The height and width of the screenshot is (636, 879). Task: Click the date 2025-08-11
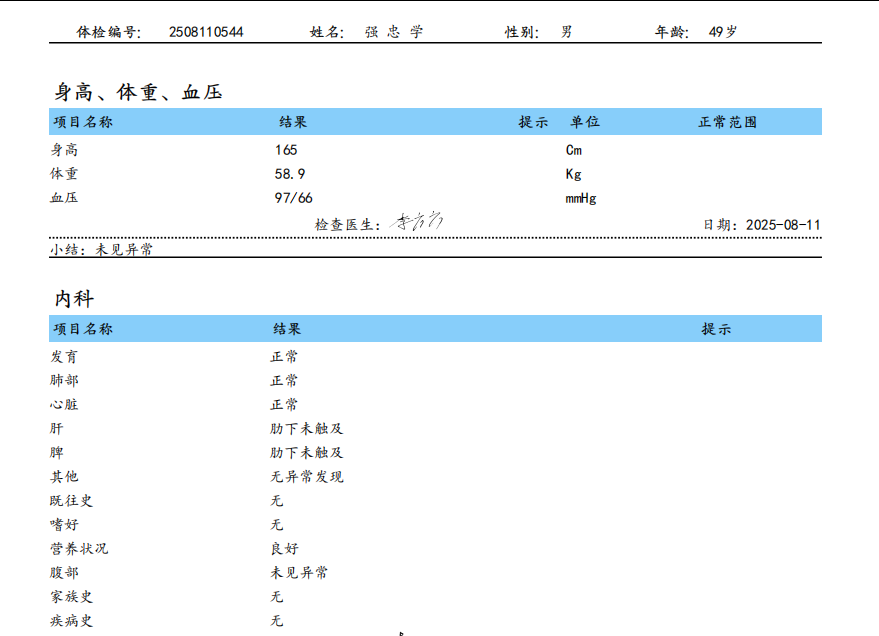(x=783, y=225)
